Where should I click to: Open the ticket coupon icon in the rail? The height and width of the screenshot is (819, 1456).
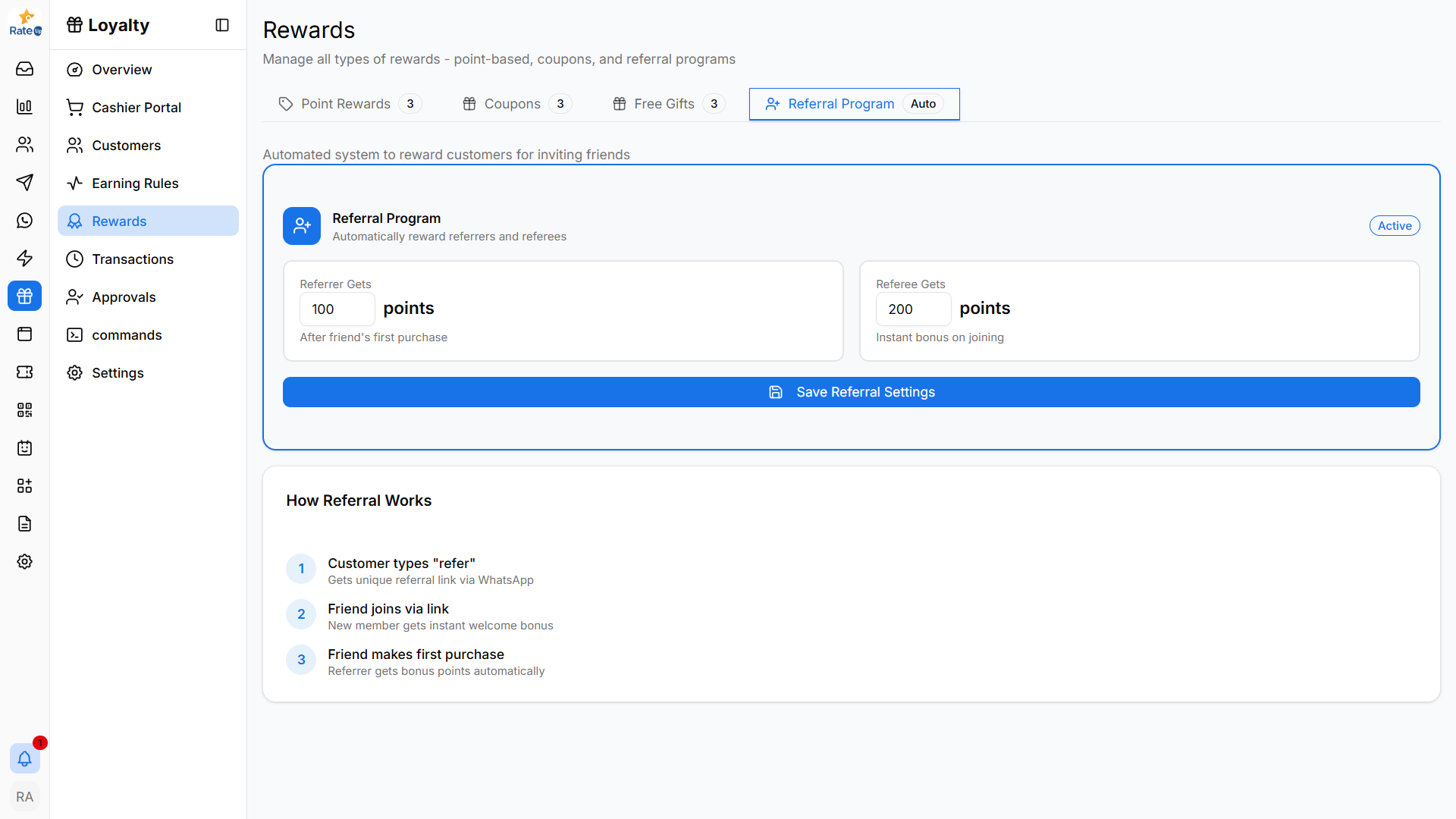[x=24, y=372]
